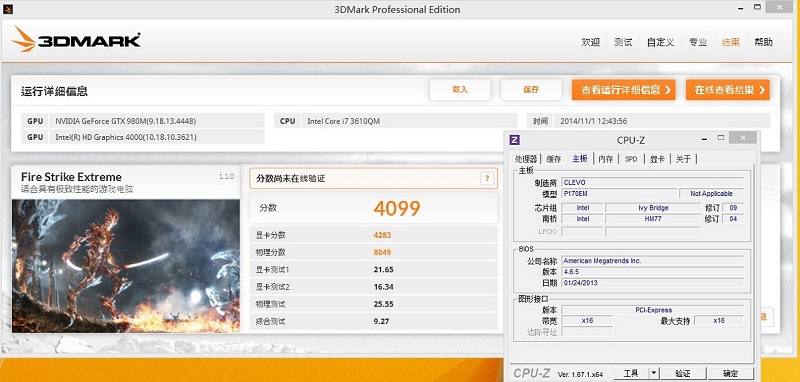The height and width of the screenshot is (382, 800).
Task: Click American Megatrends Inc. BIOS field
Action: click(653, 261)
